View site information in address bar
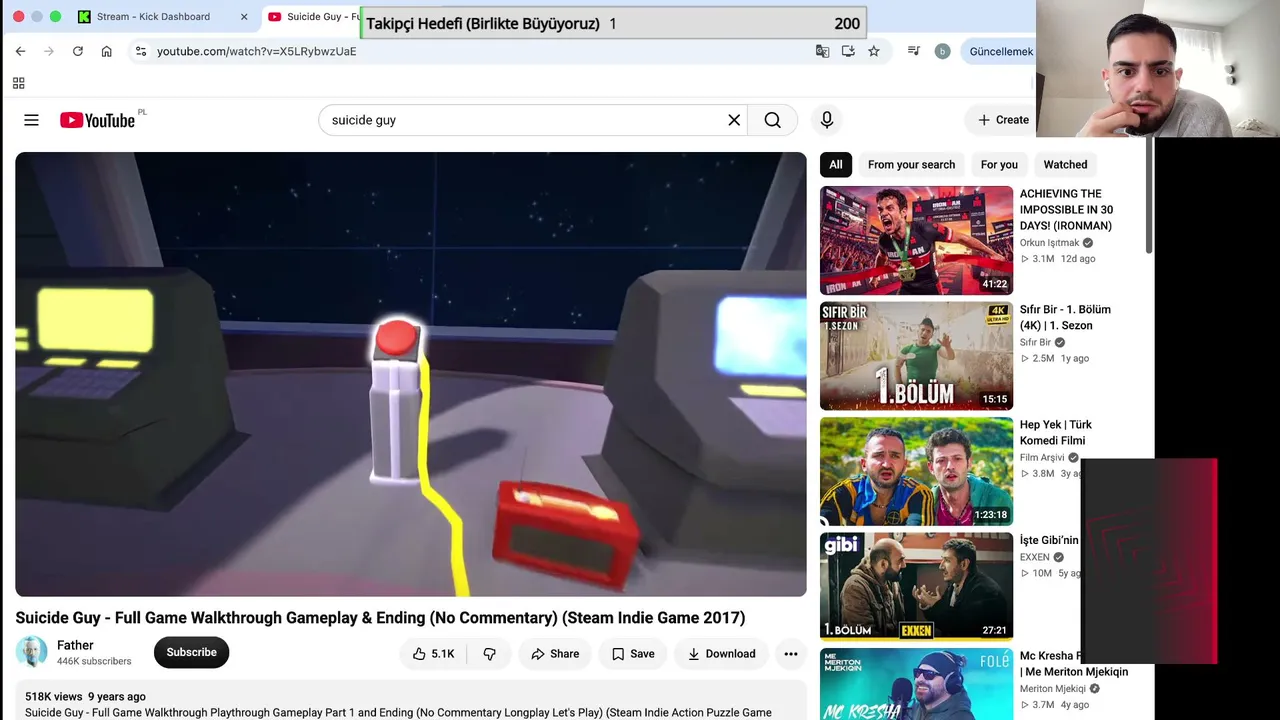Screen dimensions: 1280x720 point(141,51)
